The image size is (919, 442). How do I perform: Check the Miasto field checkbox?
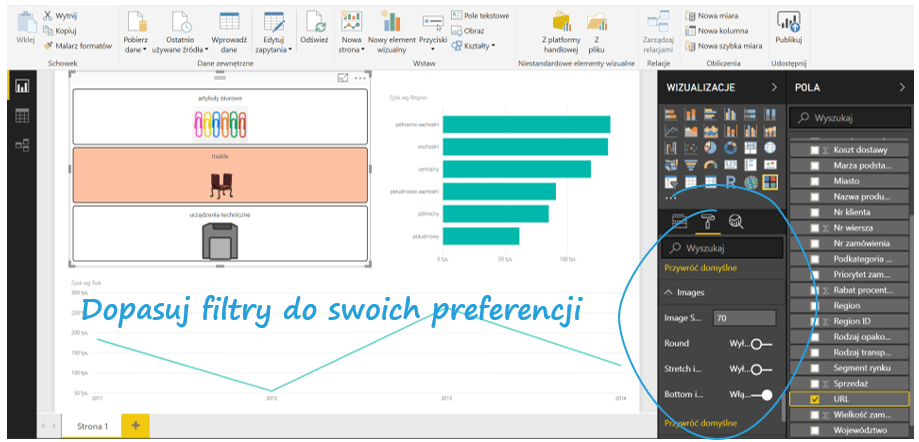coord(815,181)
